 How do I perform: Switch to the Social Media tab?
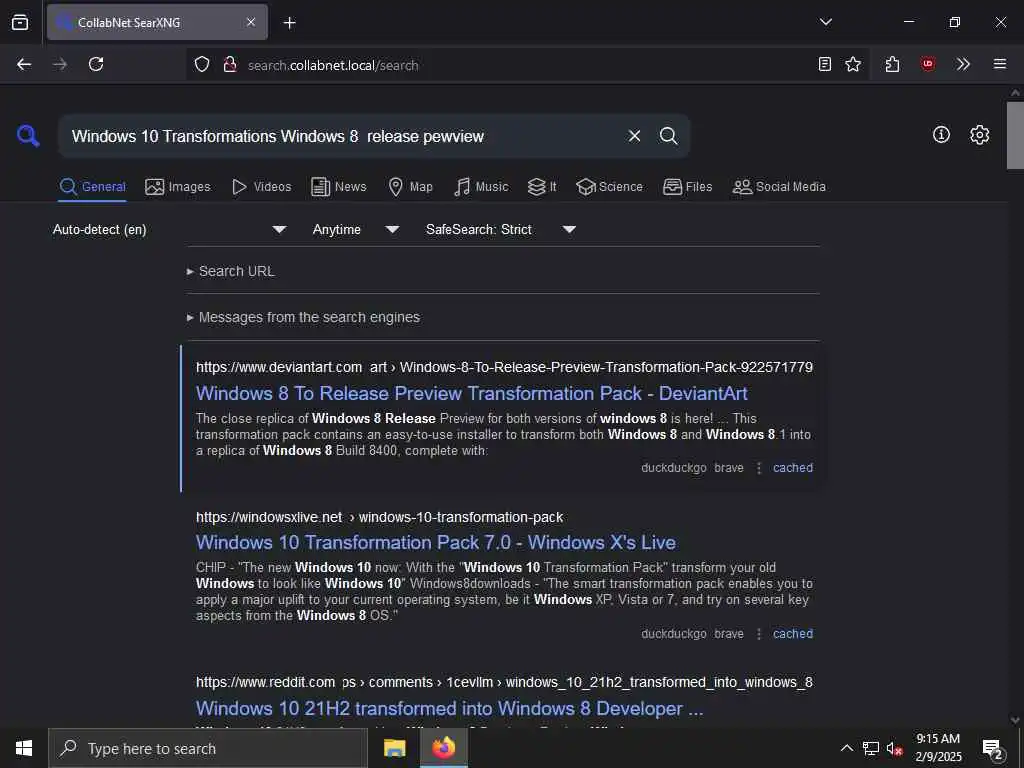(x=779, y=187)
